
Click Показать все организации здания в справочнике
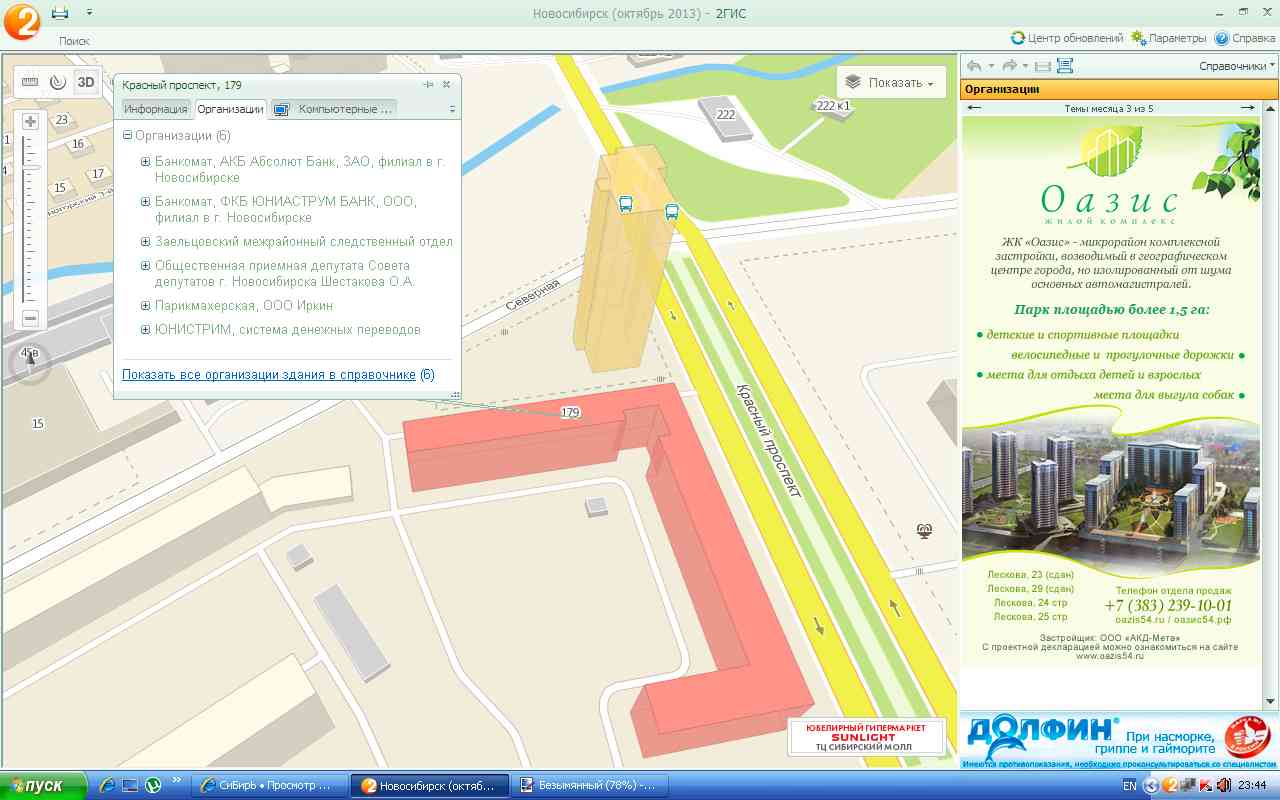coord(269,375)
